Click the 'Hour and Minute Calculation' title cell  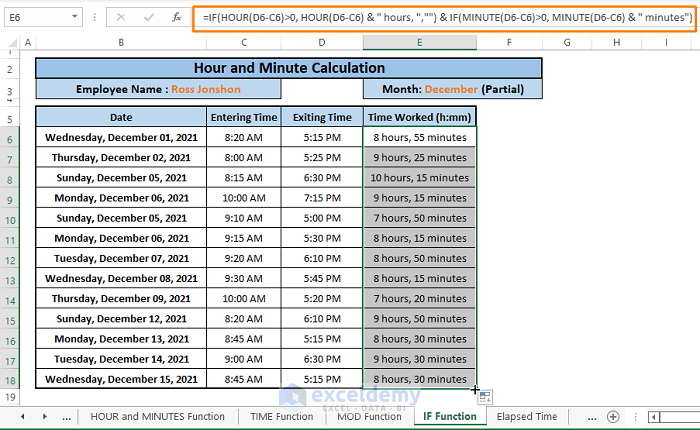289,68
